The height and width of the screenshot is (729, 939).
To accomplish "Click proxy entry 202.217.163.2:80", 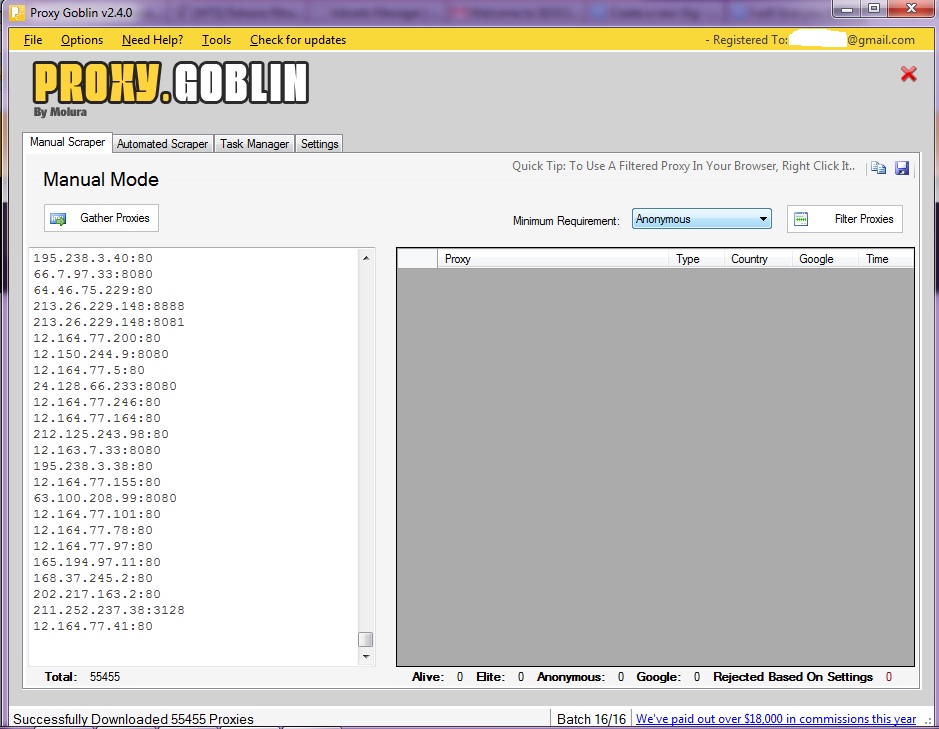I will [97, 594].
